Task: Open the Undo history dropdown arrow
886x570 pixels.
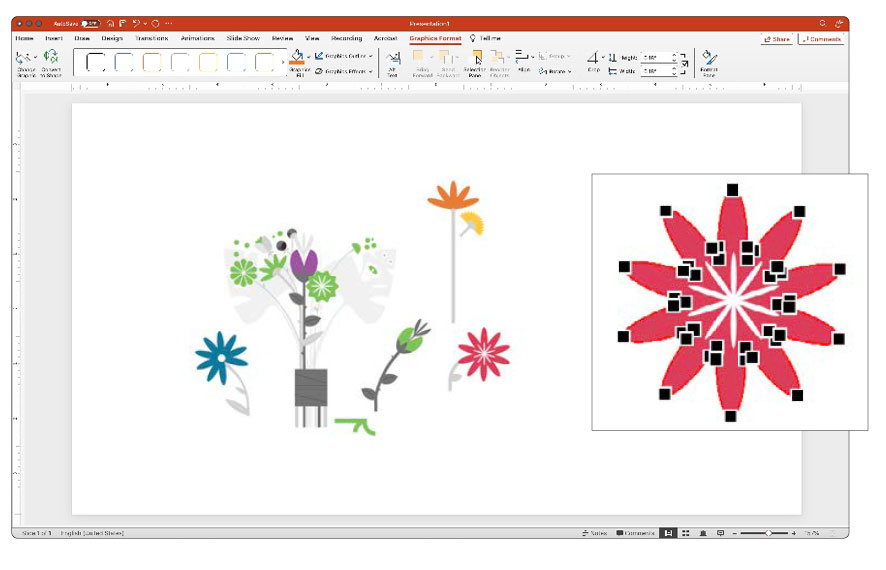Action: 145,24
